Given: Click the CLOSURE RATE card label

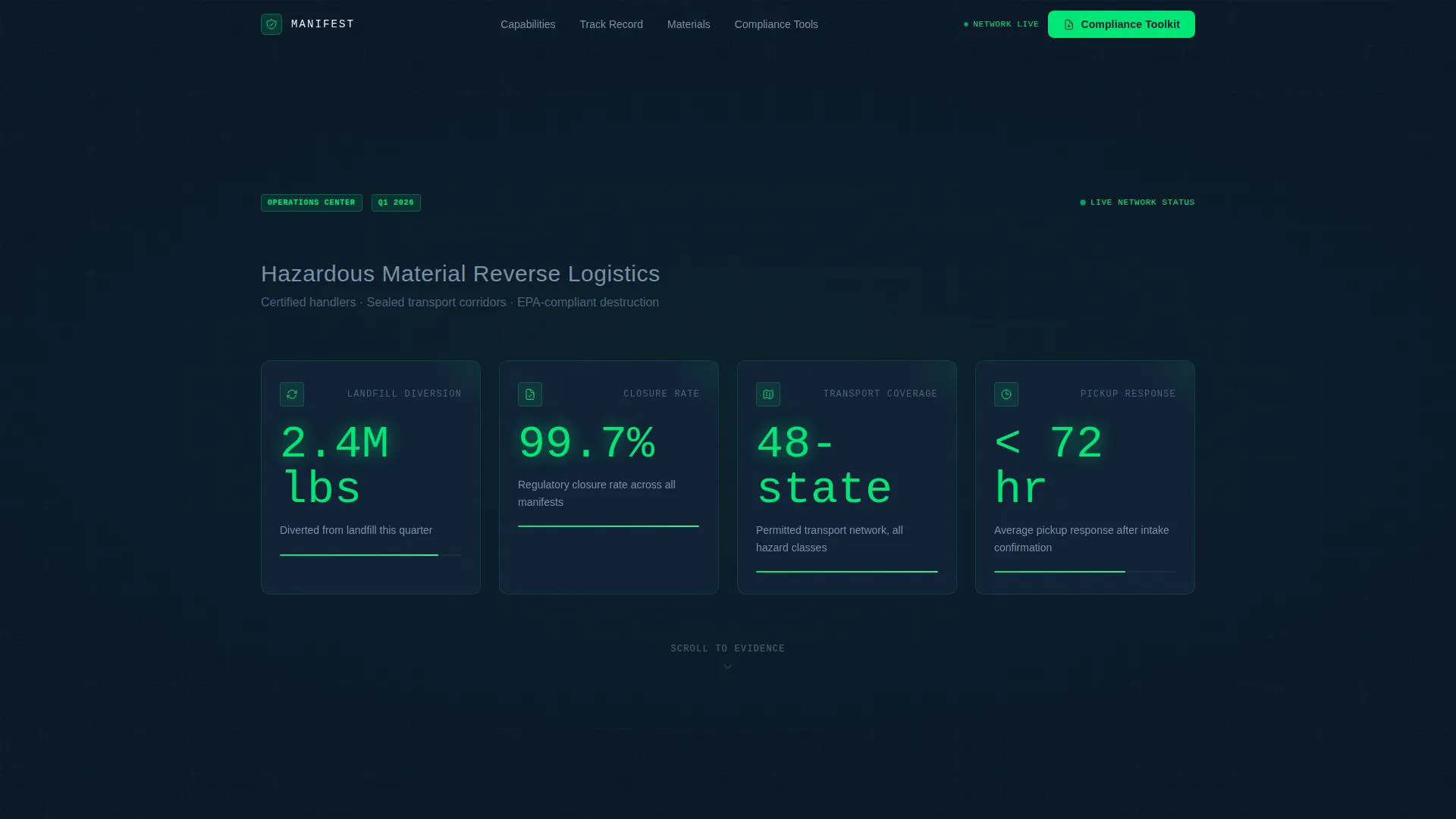Looking at the screenshot, I should coord(661,394).
